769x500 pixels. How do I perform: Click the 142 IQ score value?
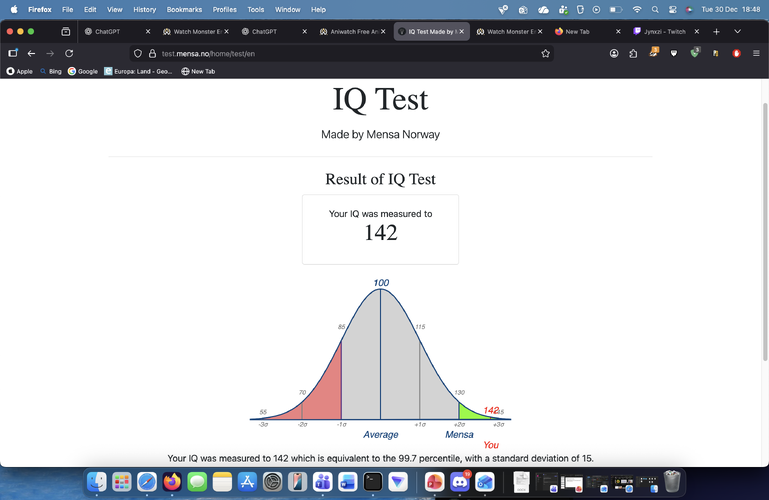pos(381,233)
